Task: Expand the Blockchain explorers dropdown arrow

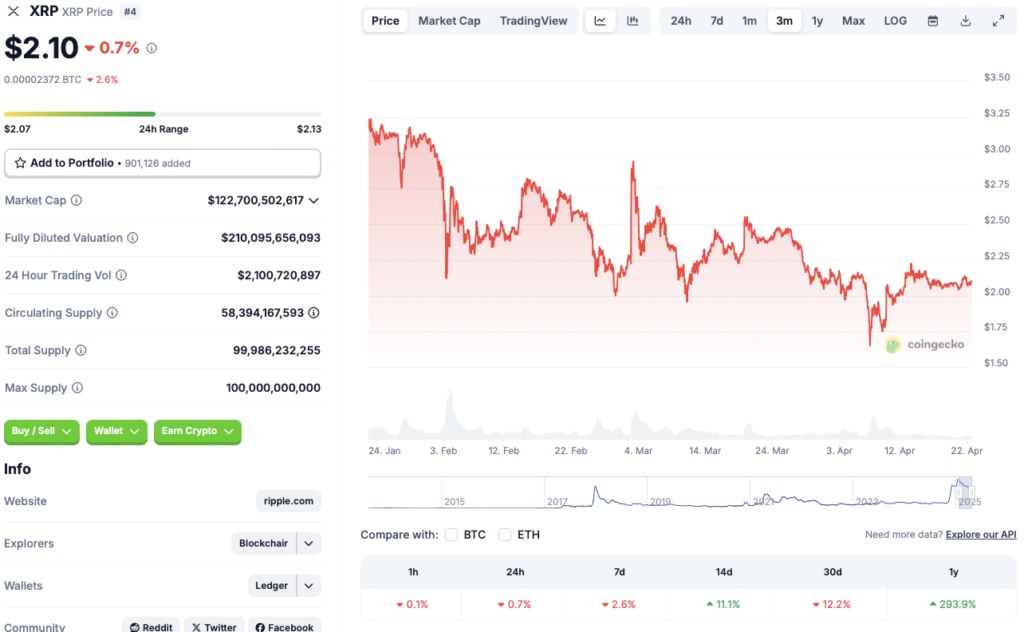Action: (309, 544)
